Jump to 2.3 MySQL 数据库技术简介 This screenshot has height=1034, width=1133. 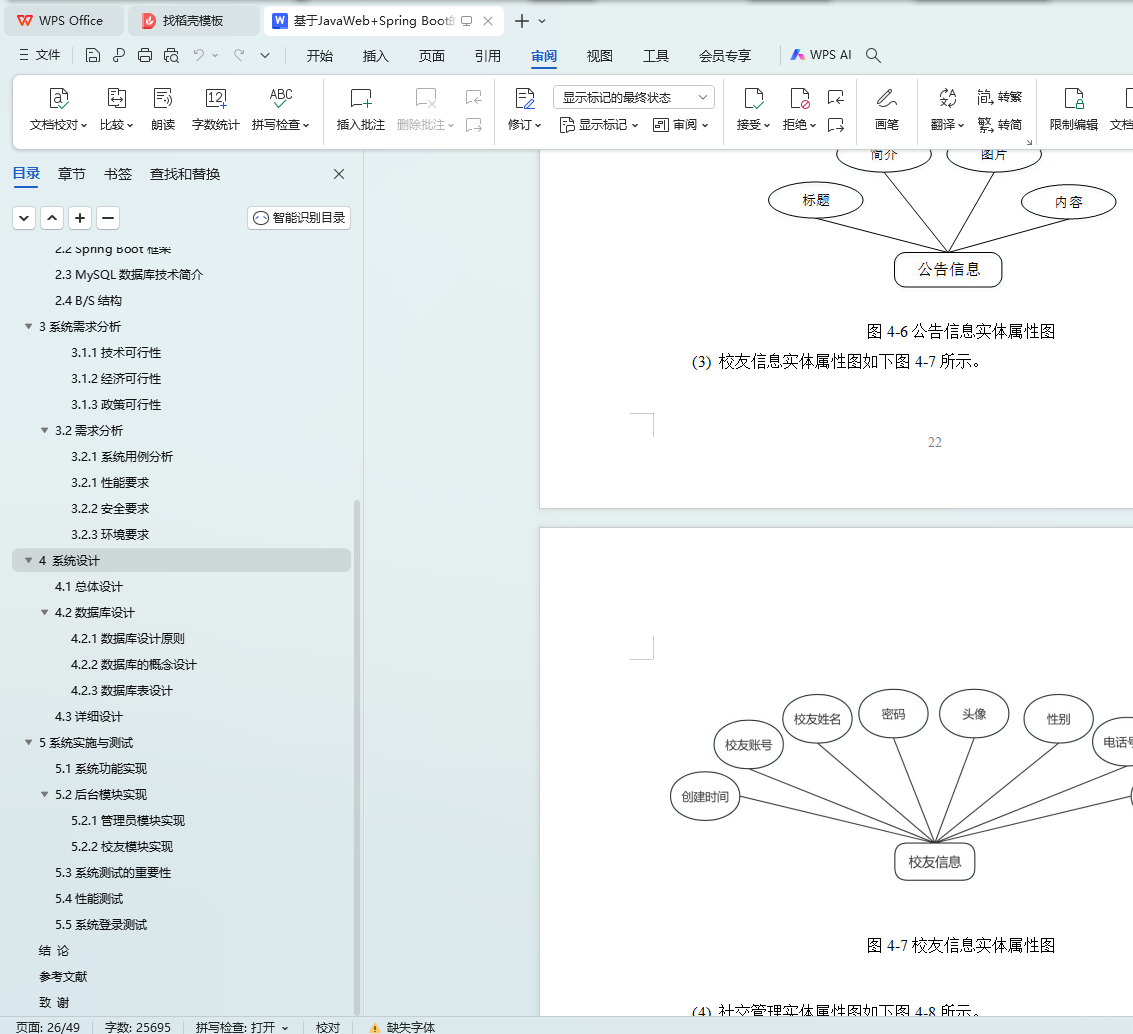click(129, 275)
